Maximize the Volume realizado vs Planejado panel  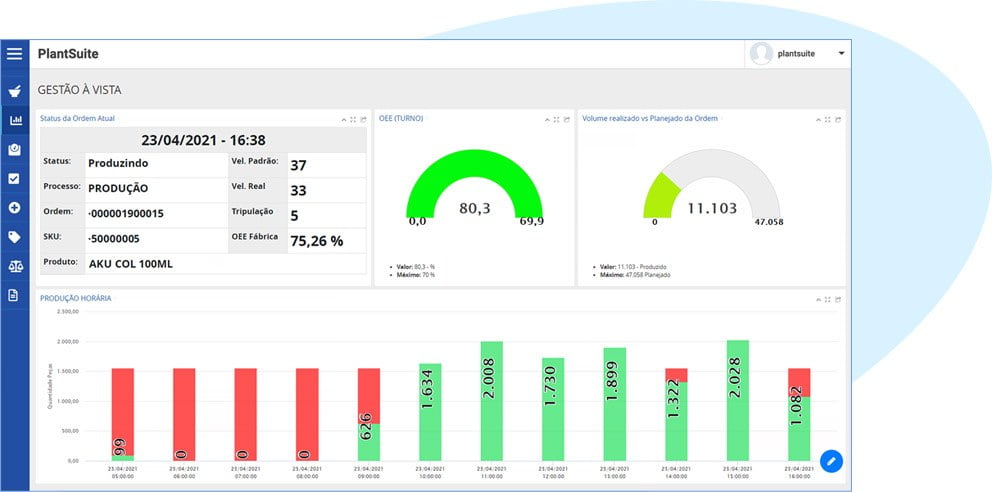tap(828, 120)
